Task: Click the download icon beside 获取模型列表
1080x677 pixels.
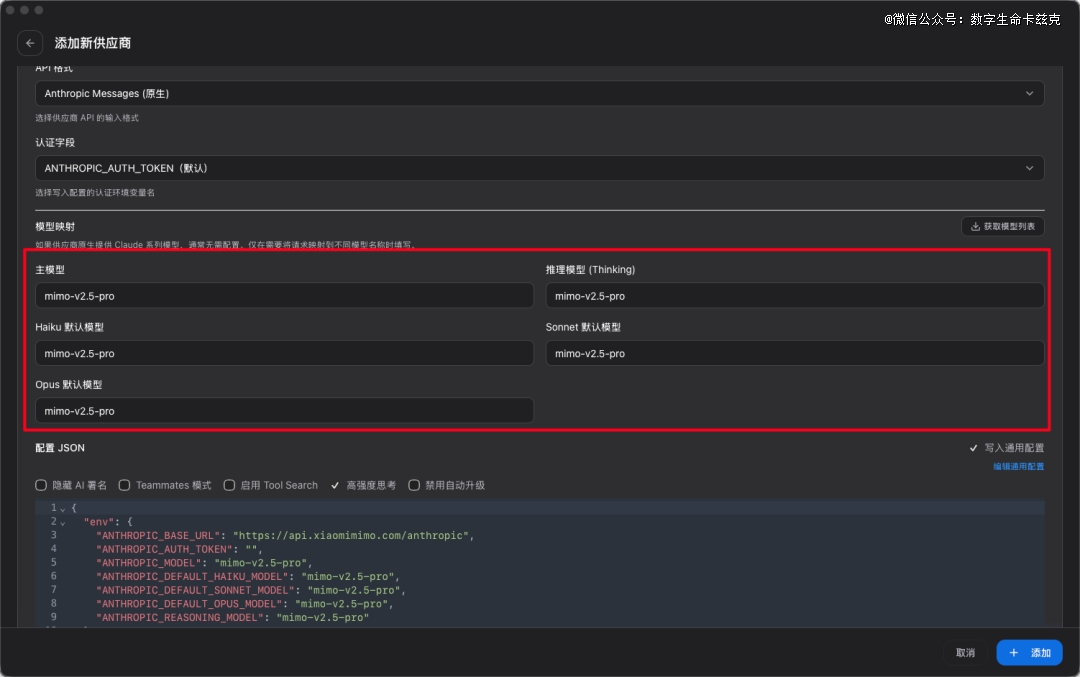Action: pos(975,227)
